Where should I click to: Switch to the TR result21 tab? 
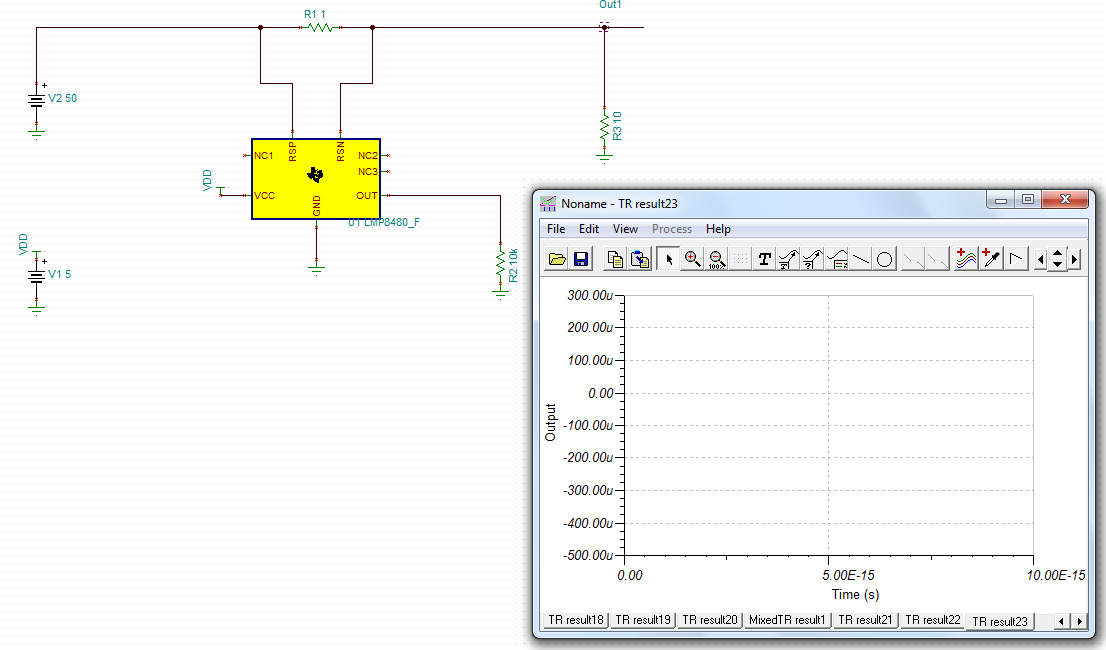click(x=865, y=620)
